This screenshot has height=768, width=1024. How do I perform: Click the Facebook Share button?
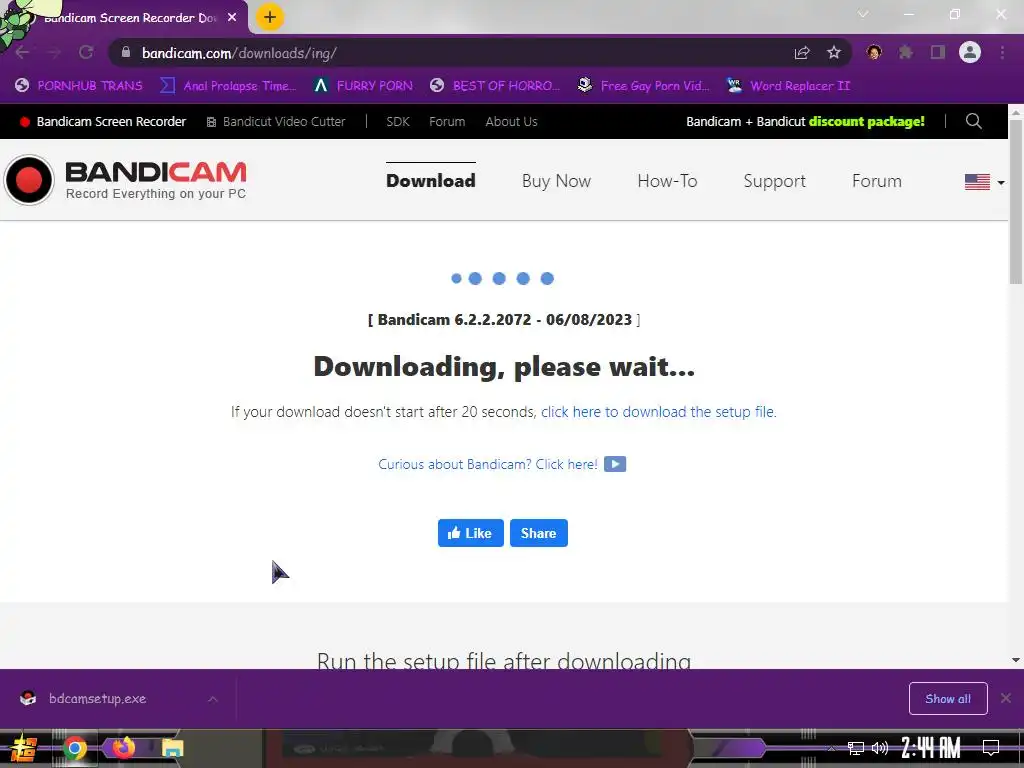539,533
